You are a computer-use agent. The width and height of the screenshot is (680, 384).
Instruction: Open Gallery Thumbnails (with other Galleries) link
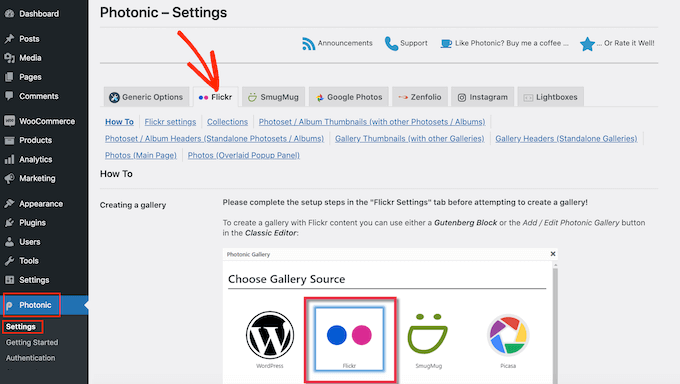[x=409, y=138]
